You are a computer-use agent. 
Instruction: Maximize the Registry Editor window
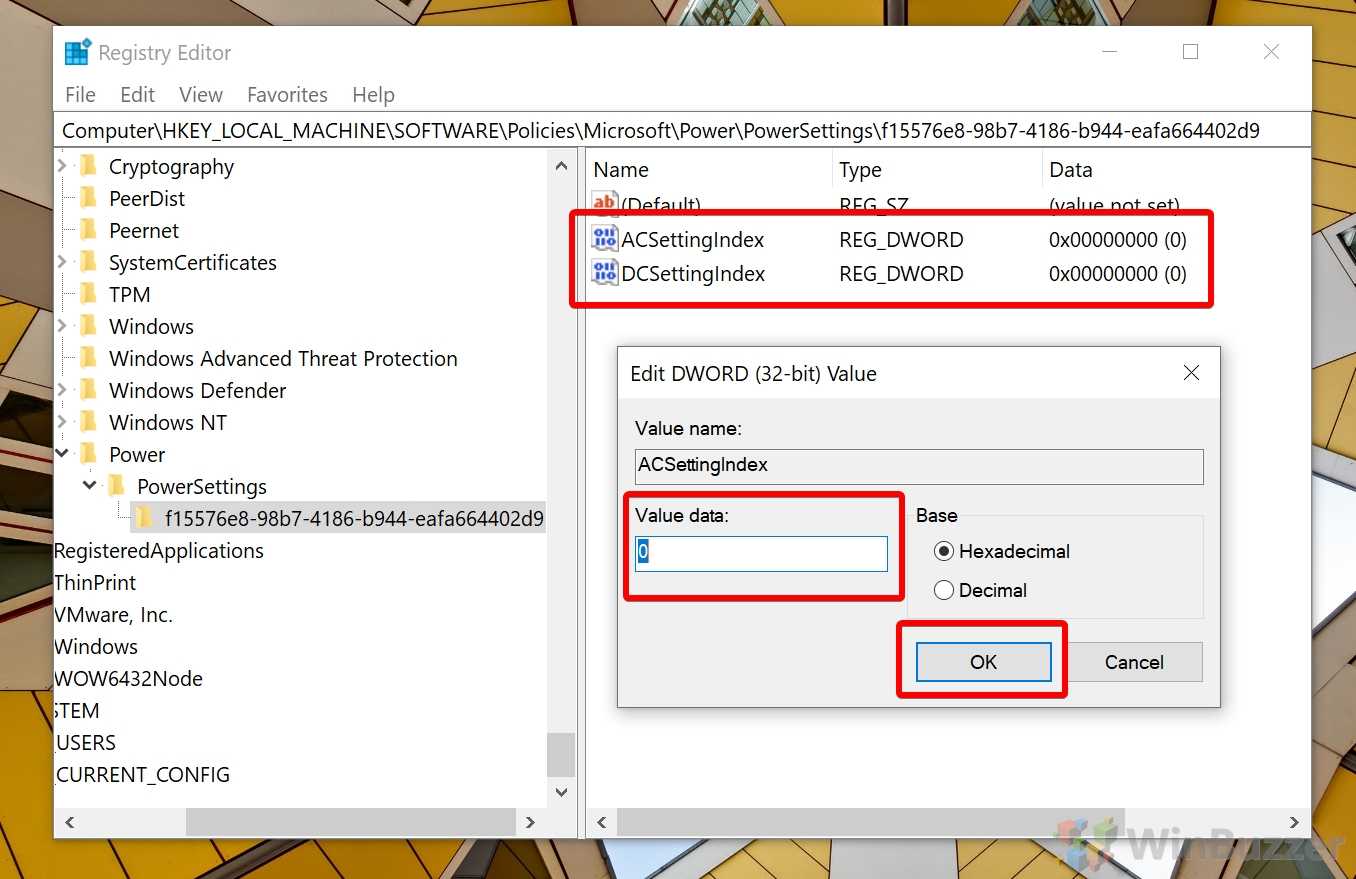pos(1190,52)
